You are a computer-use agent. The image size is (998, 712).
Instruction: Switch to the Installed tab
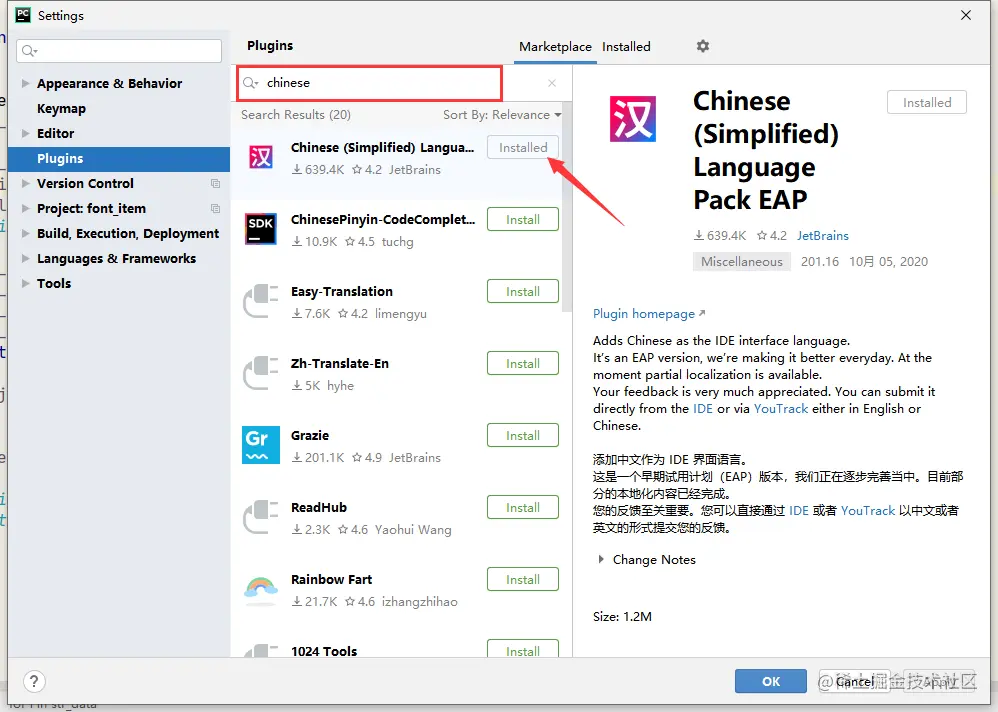[626, 46]
